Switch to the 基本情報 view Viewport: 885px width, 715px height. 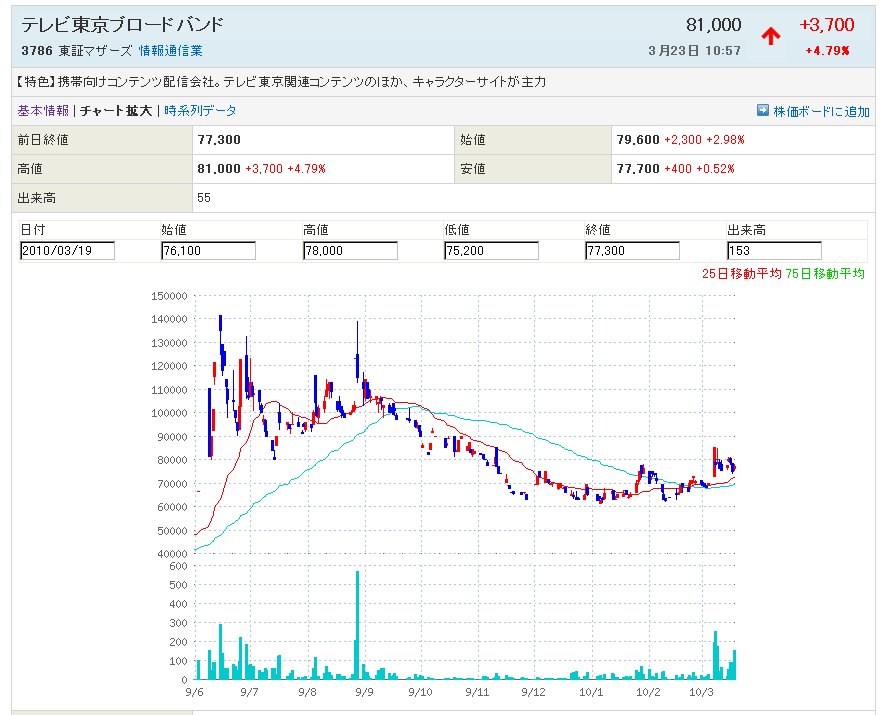(43, 111)
